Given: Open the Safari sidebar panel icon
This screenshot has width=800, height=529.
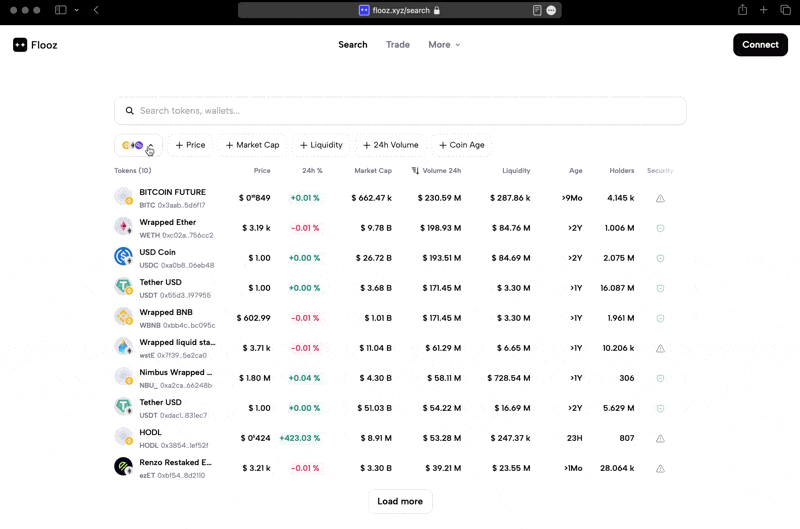Looking at the screenshot, I should tap(61, 10).
